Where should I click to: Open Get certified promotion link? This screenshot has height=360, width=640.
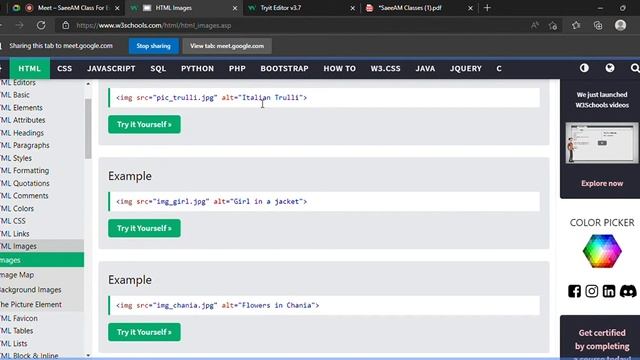click(602, 340)
